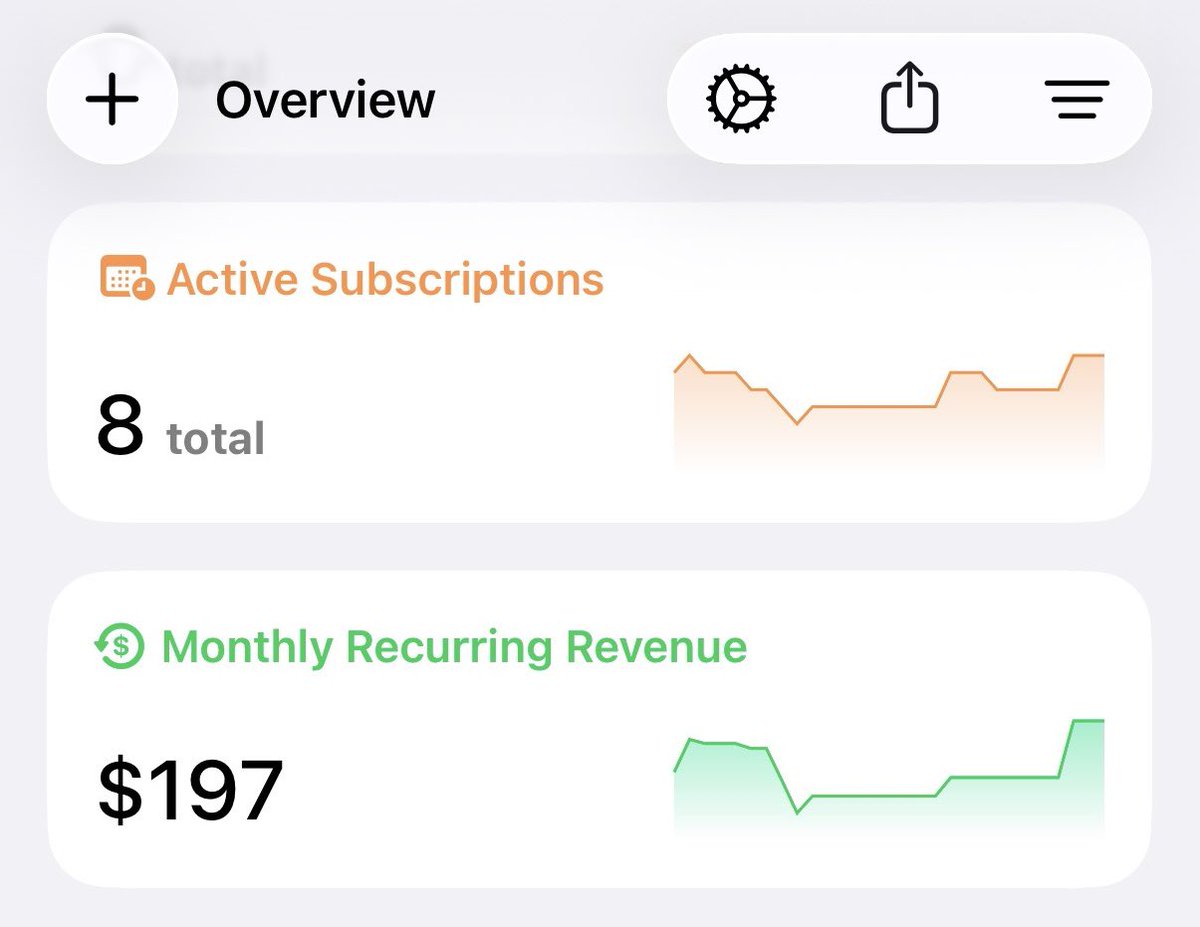Open the filter lines menu icon
Image resolution: width=1200 pixels, height=927 pixels.
pyautogui.click(x=1077, y=100)
